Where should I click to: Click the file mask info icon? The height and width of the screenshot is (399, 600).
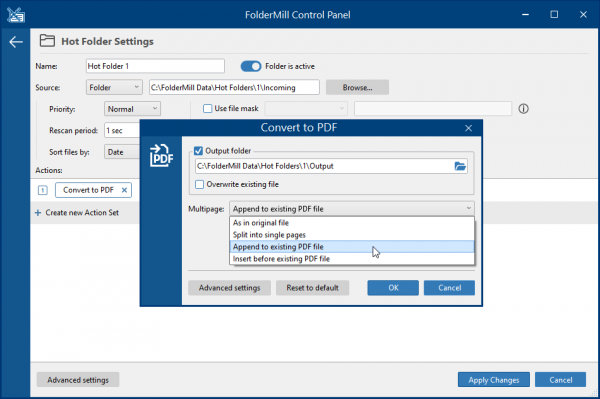[523, 109]
